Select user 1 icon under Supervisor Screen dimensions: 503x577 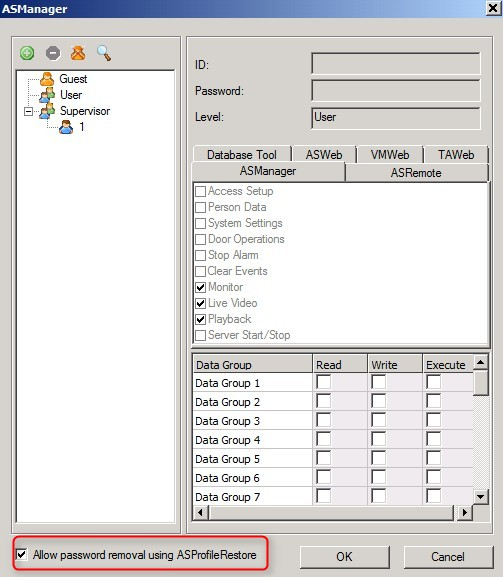(x=66, y=127)
